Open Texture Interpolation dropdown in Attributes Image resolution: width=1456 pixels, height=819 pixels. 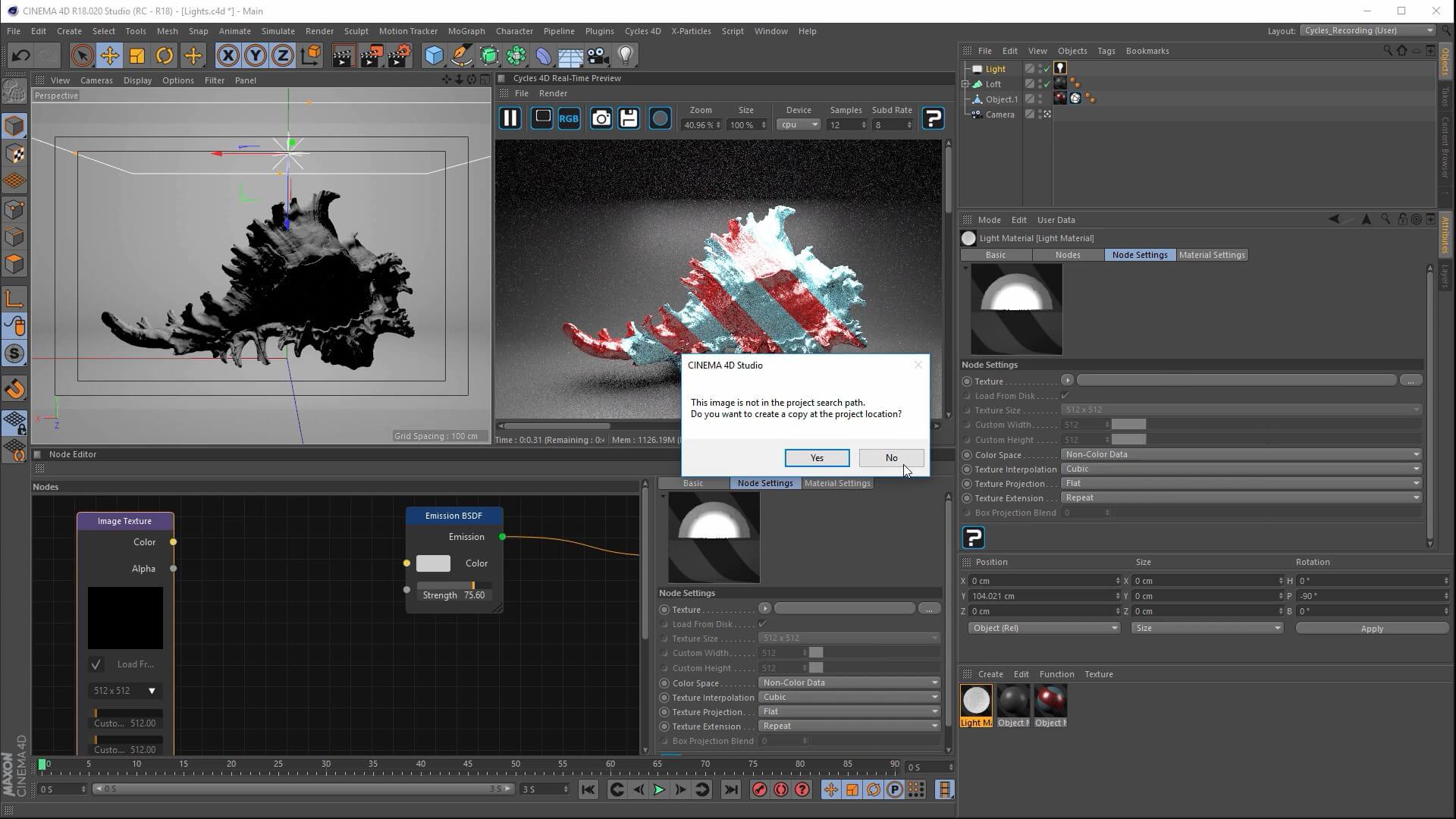coord(1241,469)
